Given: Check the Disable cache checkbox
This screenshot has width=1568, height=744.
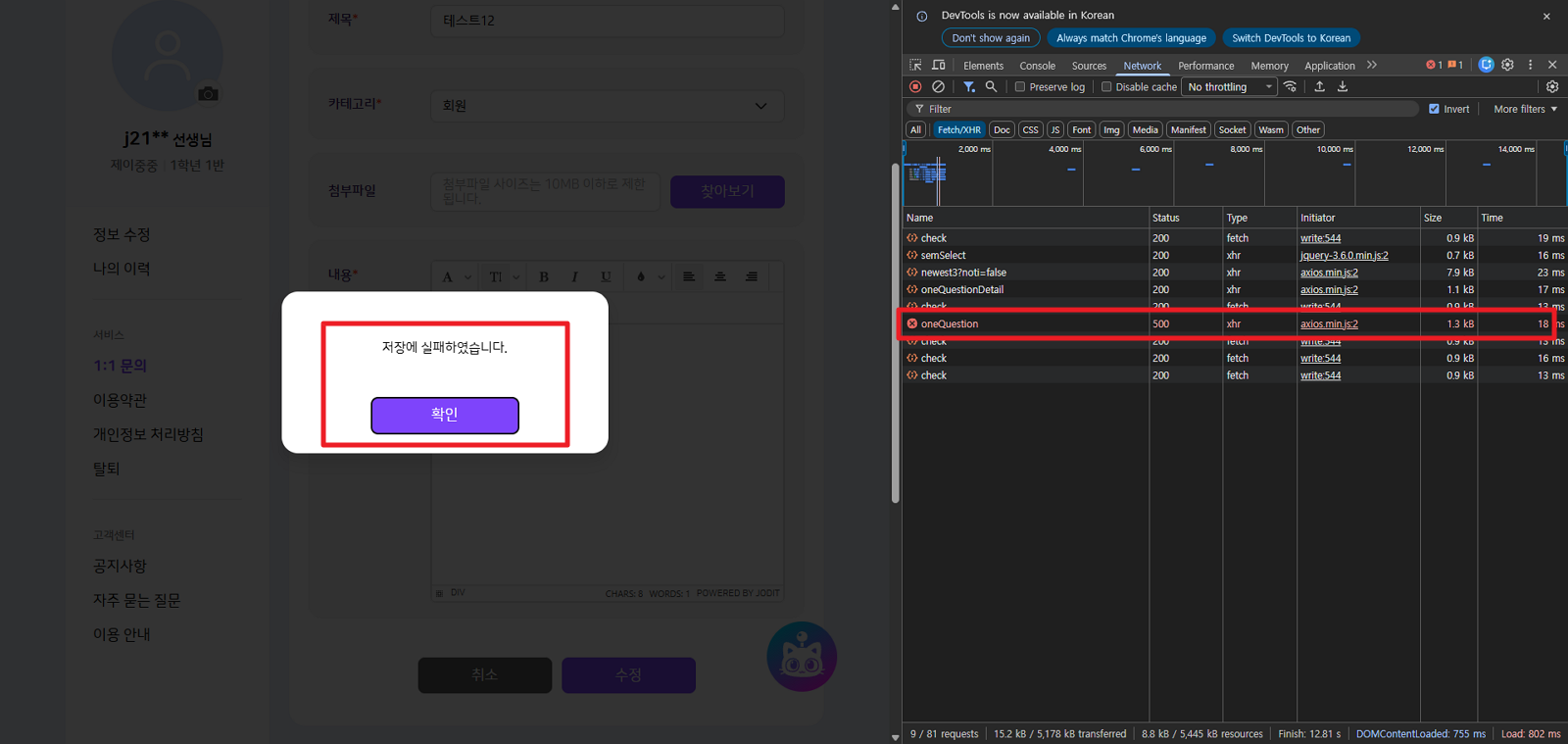Looking at the screenshot, I should [x=1106, y=87].
